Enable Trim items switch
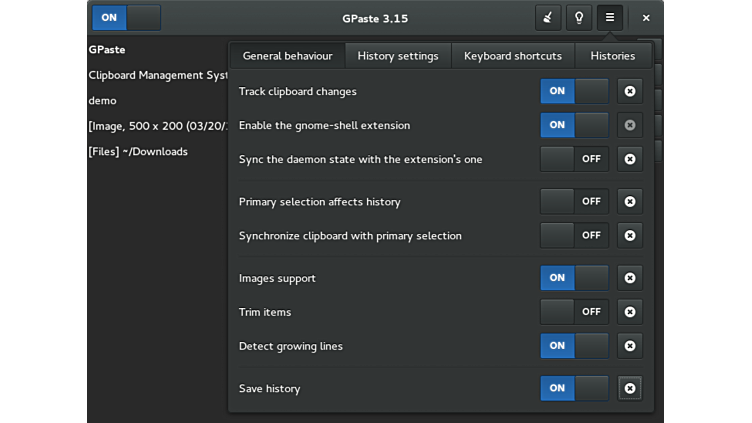Viewport: 752px width, 423px height. tap(574, 312)
